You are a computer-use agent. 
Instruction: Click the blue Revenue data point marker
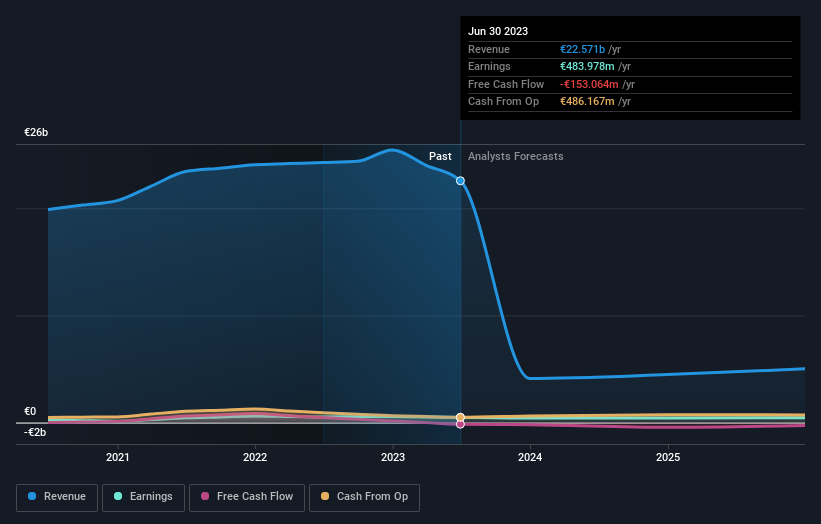(460, 181)
